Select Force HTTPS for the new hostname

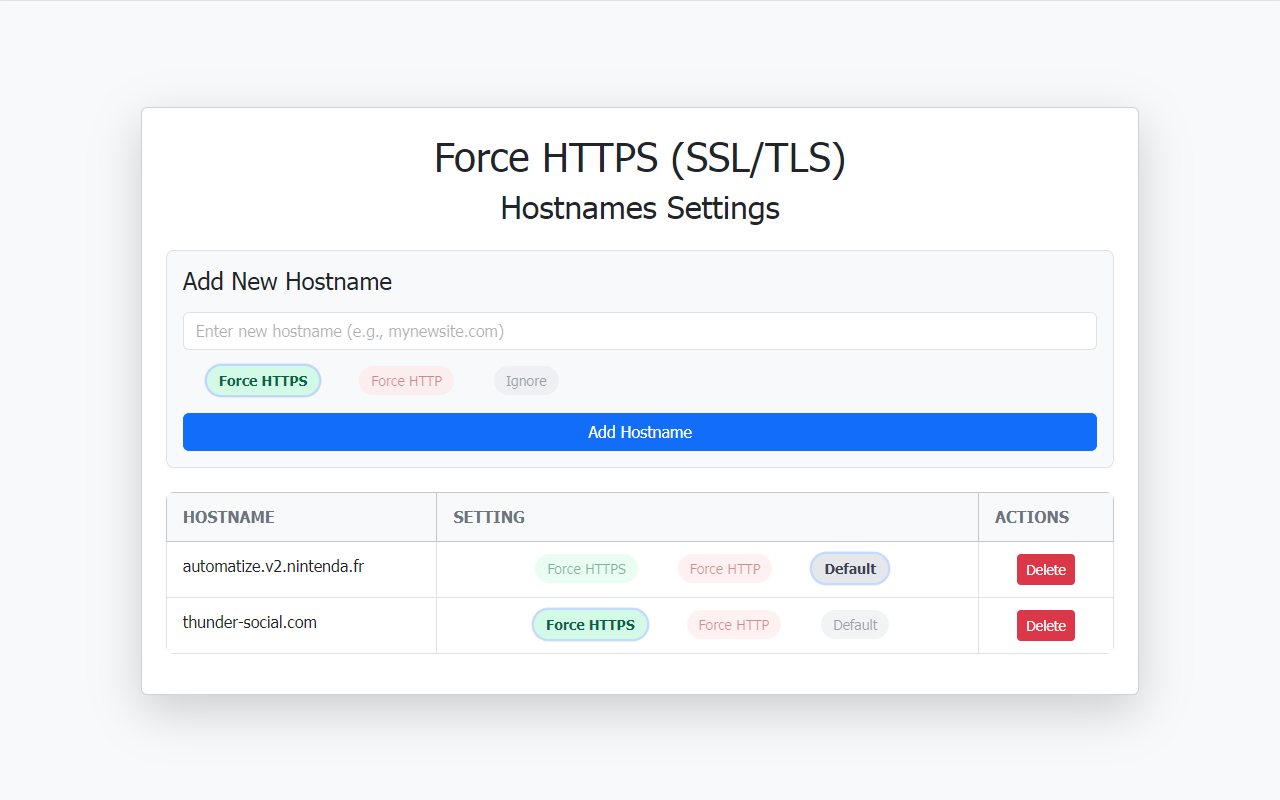[x=262, y=380]
